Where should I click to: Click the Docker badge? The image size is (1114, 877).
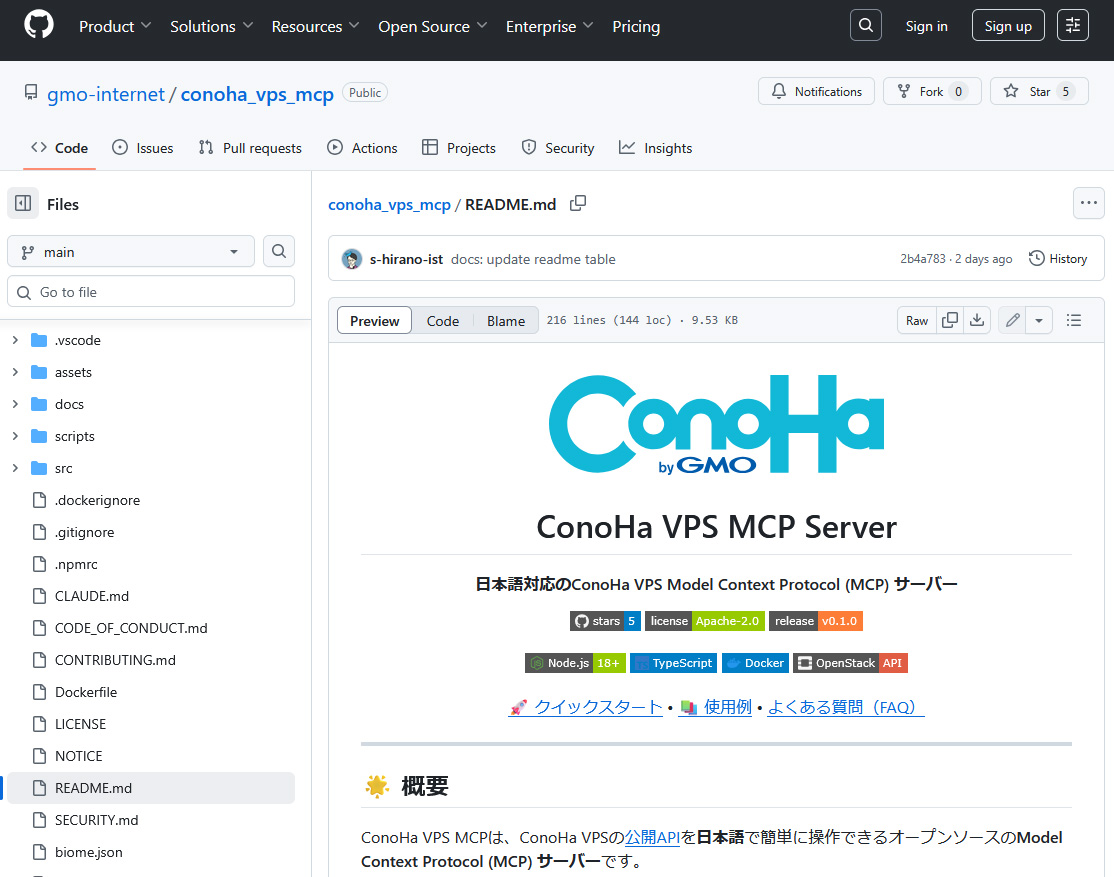pyautogui.click(x=755, y=663)
